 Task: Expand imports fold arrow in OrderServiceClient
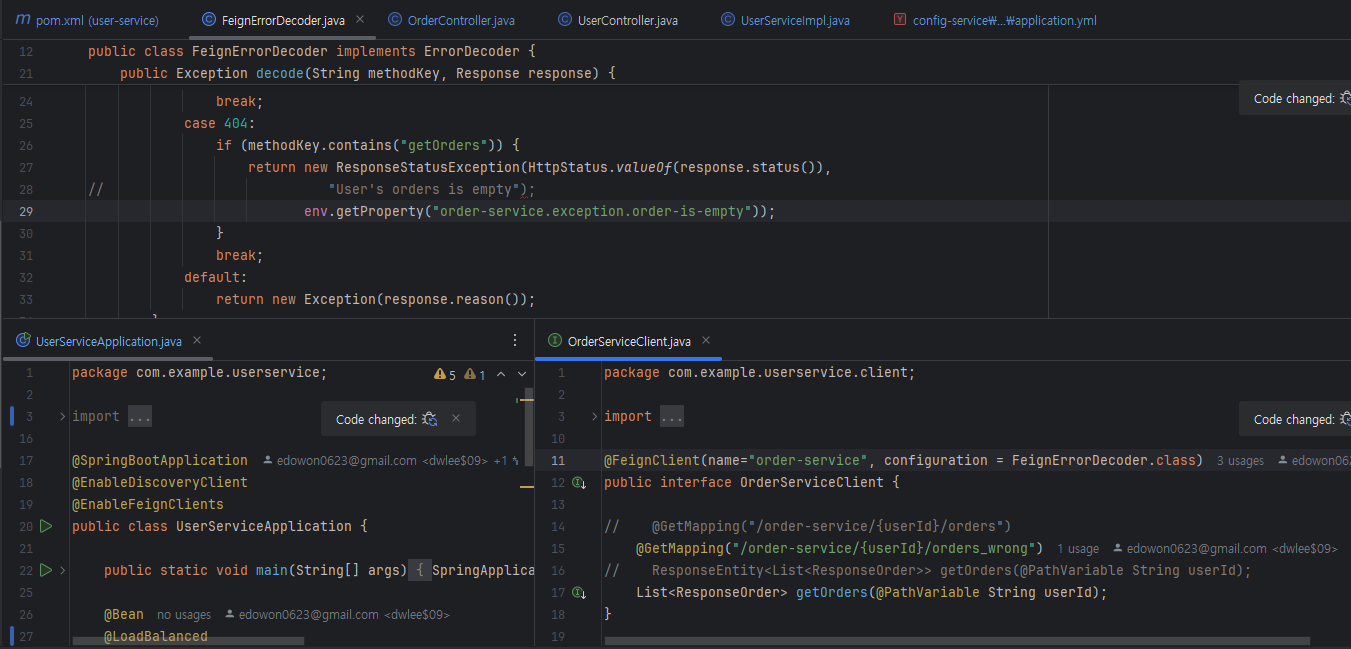click(594, 416)
